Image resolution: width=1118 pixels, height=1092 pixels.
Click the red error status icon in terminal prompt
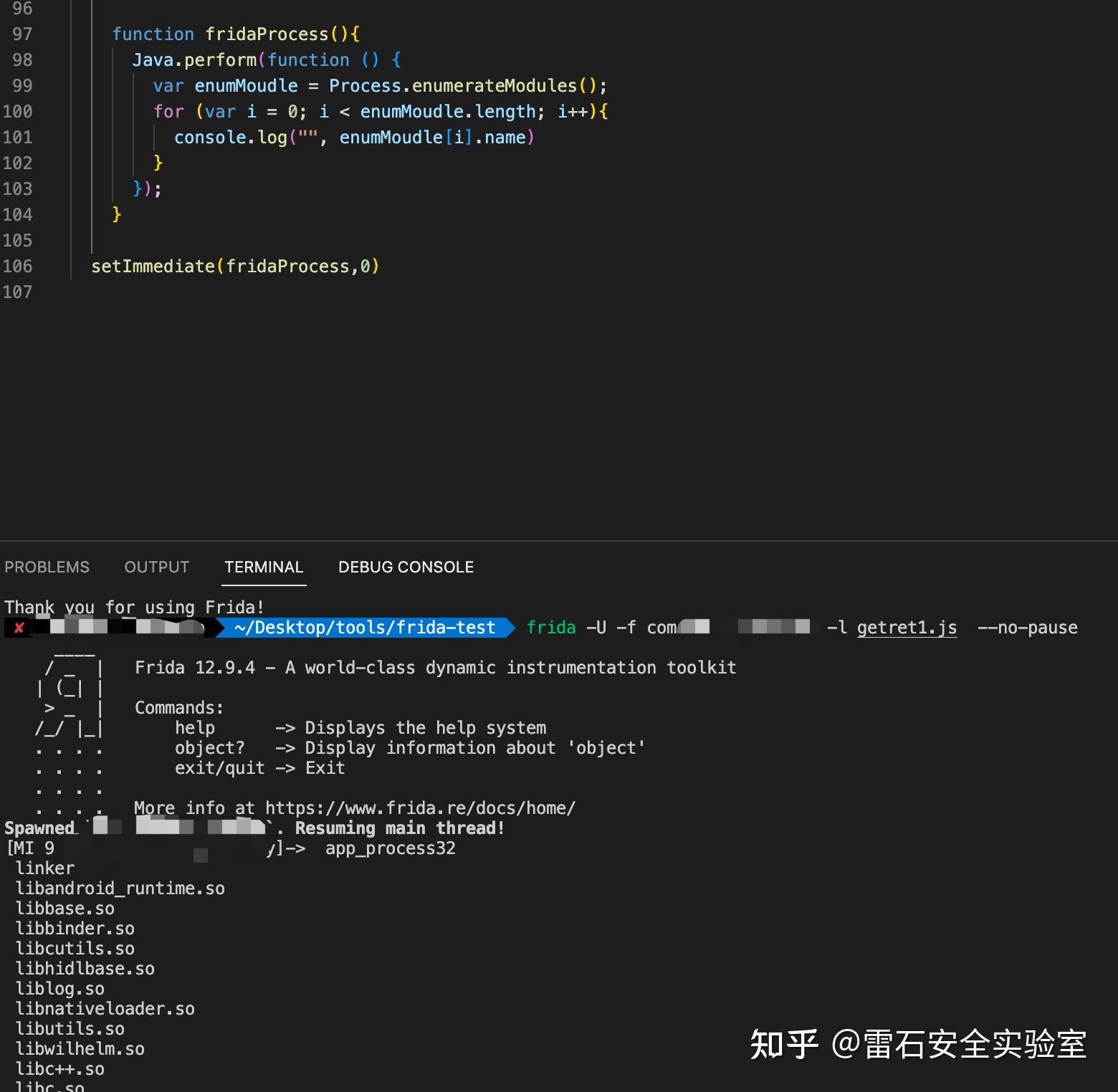(x=18, y=627)
